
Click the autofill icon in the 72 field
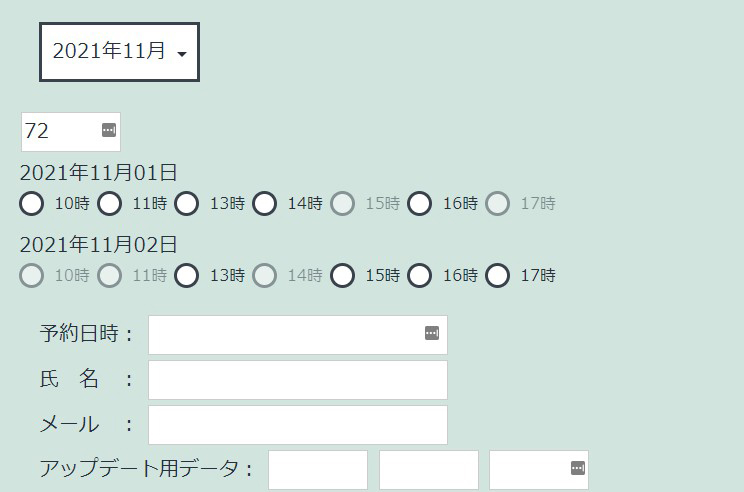coord(109,130)
